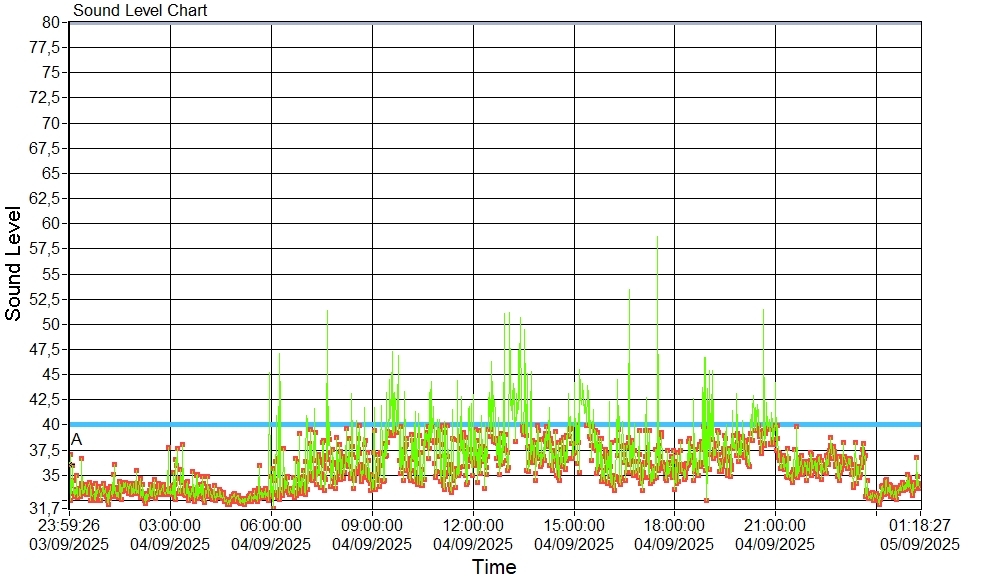Screen dimensions: 990x588
Task: Click the 23:59:26 start time label
Action: [x=69, y=525]
